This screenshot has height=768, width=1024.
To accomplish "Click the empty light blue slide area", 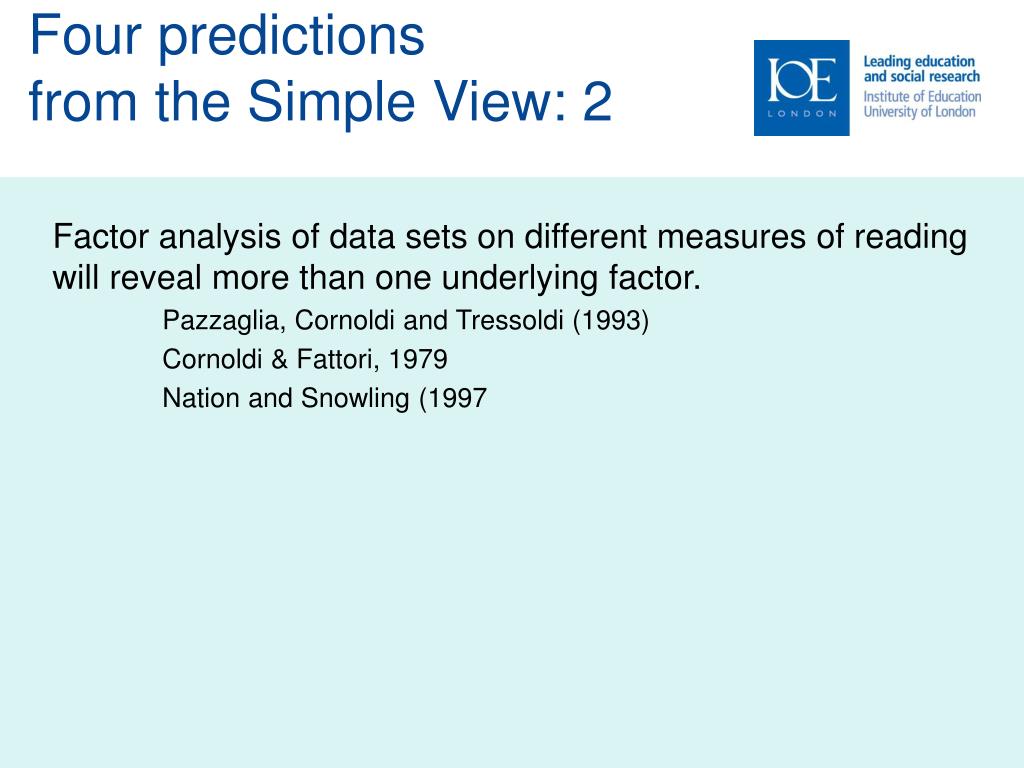I will pos(512,588).
